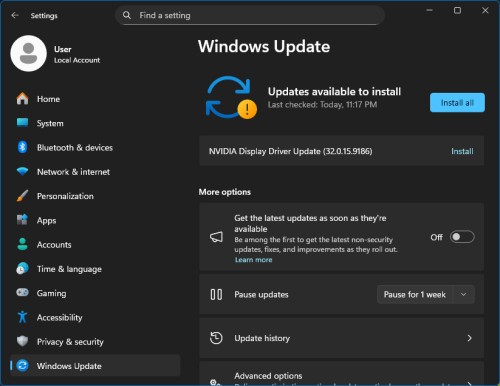Viewport: 500px width, 386px height.
Task: Click the Home house icon
Action: (22, 99)
